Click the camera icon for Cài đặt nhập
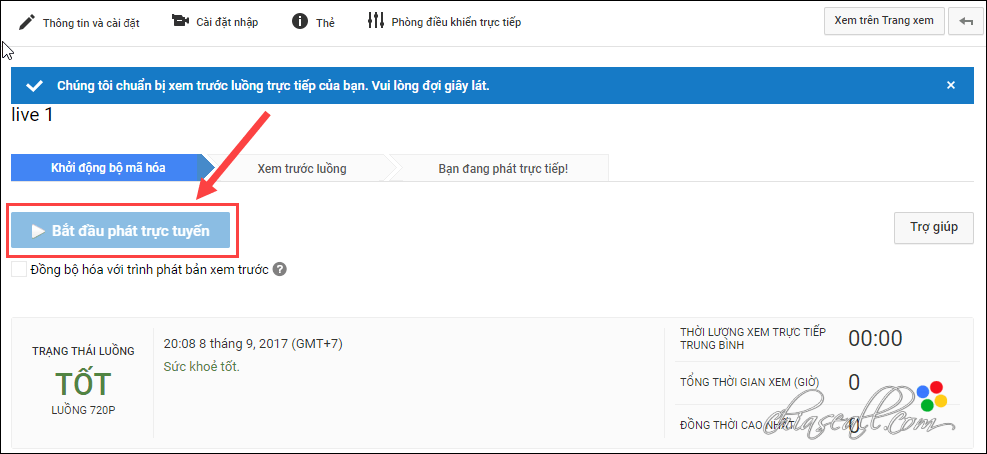The width and height of the screenshot is (987, 454). (x=180, y=21)
